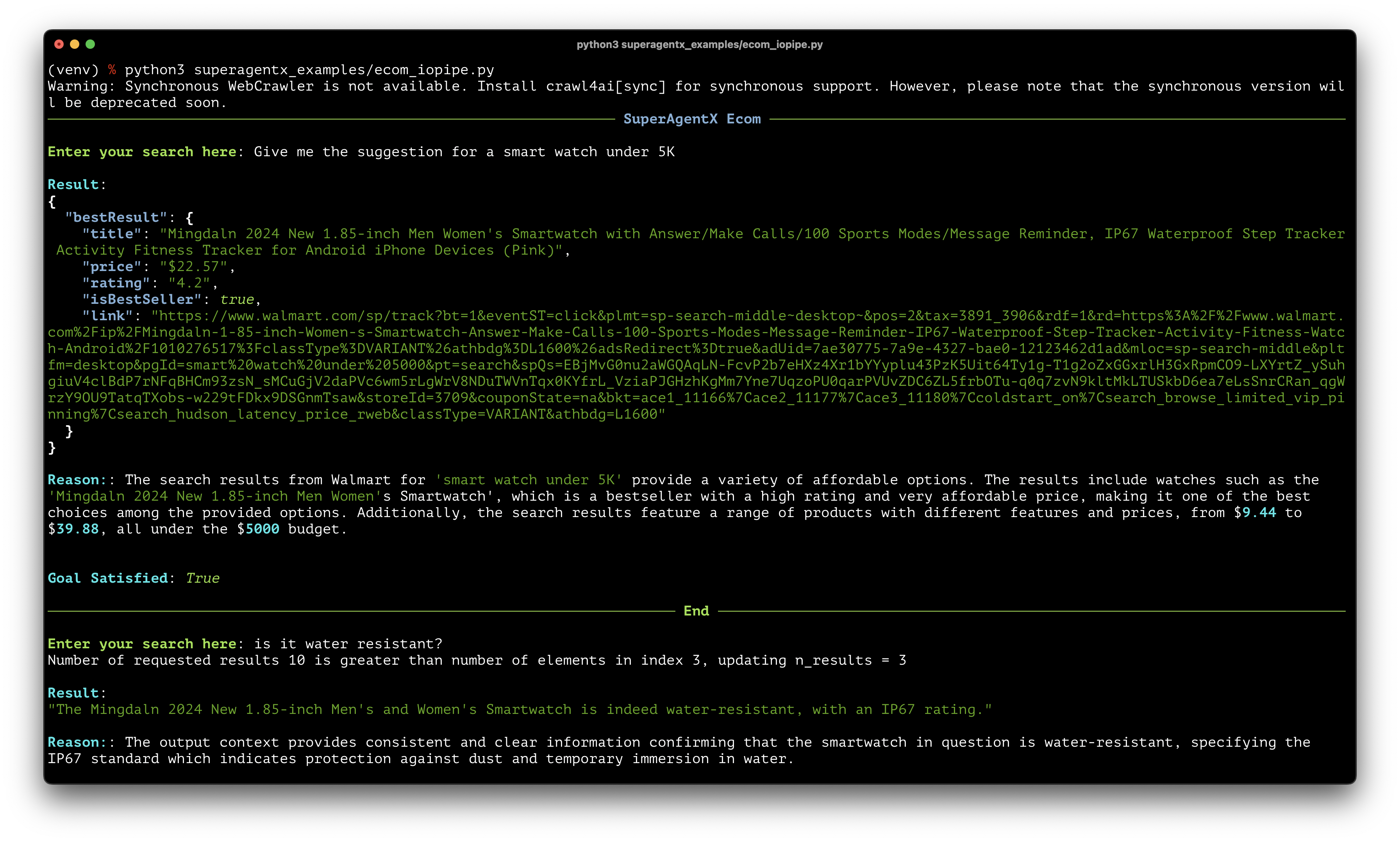Click the '"isBestSeller"' JSON key
The image size is (1400, 842).
pyautogui.click(x=142, y=300)
